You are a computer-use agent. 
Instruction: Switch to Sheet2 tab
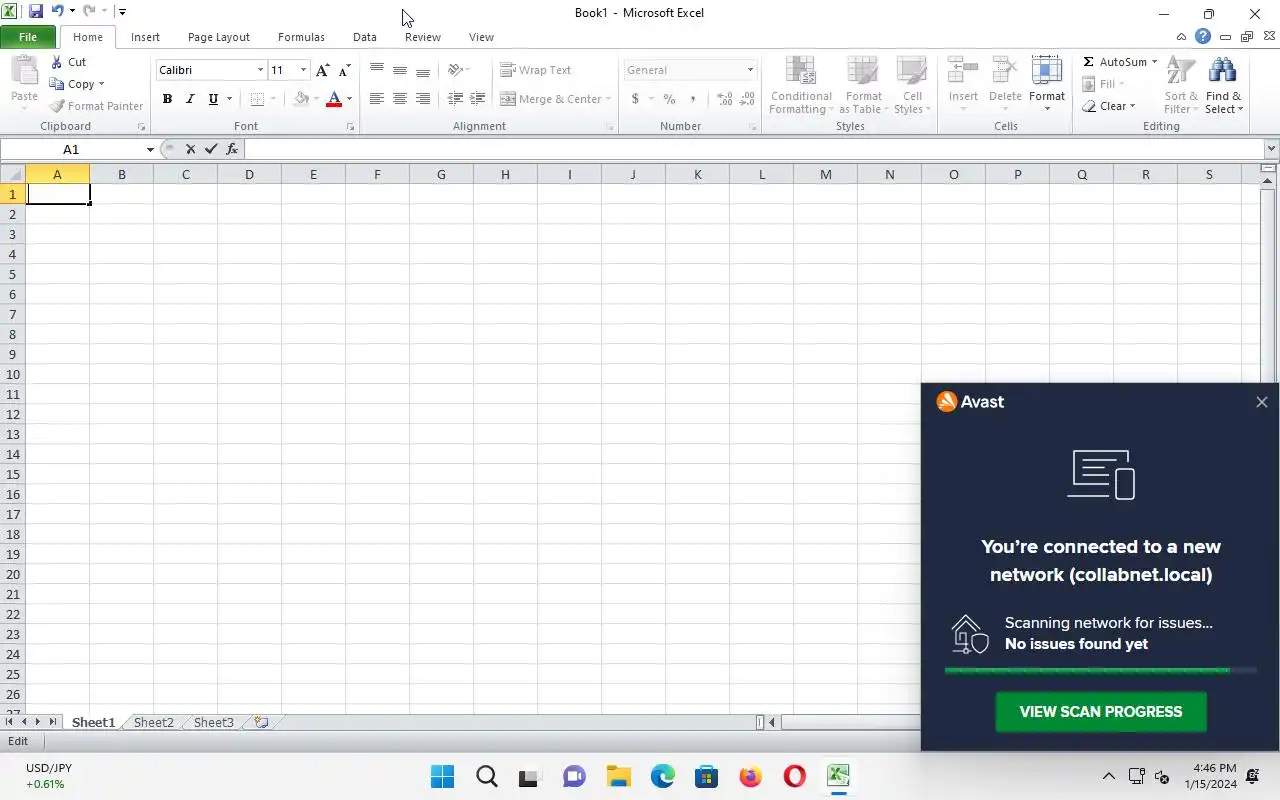click(x=153, y=722)
